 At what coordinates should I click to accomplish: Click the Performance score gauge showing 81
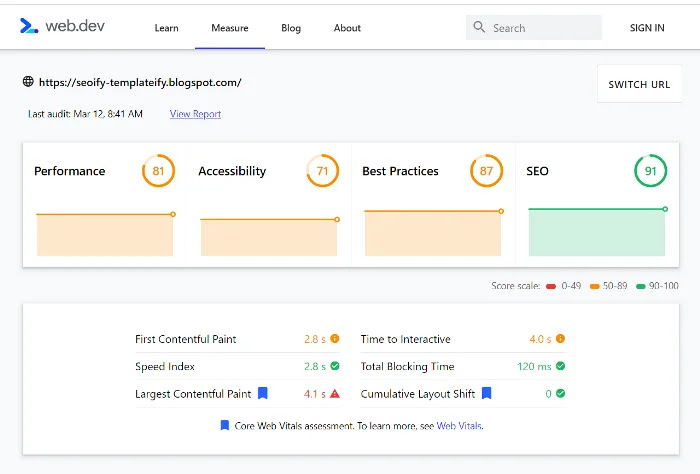point(158,171)
